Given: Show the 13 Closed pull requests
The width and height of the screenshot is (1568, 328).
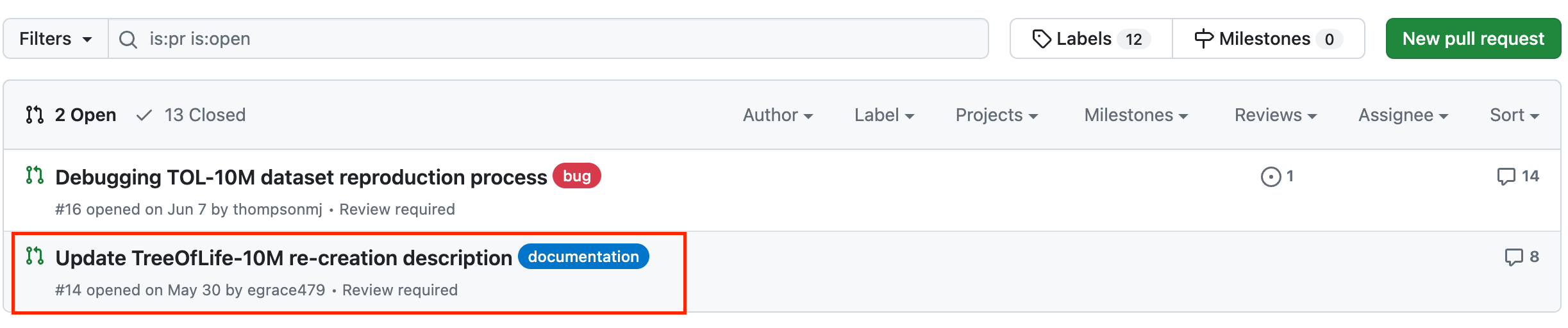Looking at the screenshot, I should 192,115.
